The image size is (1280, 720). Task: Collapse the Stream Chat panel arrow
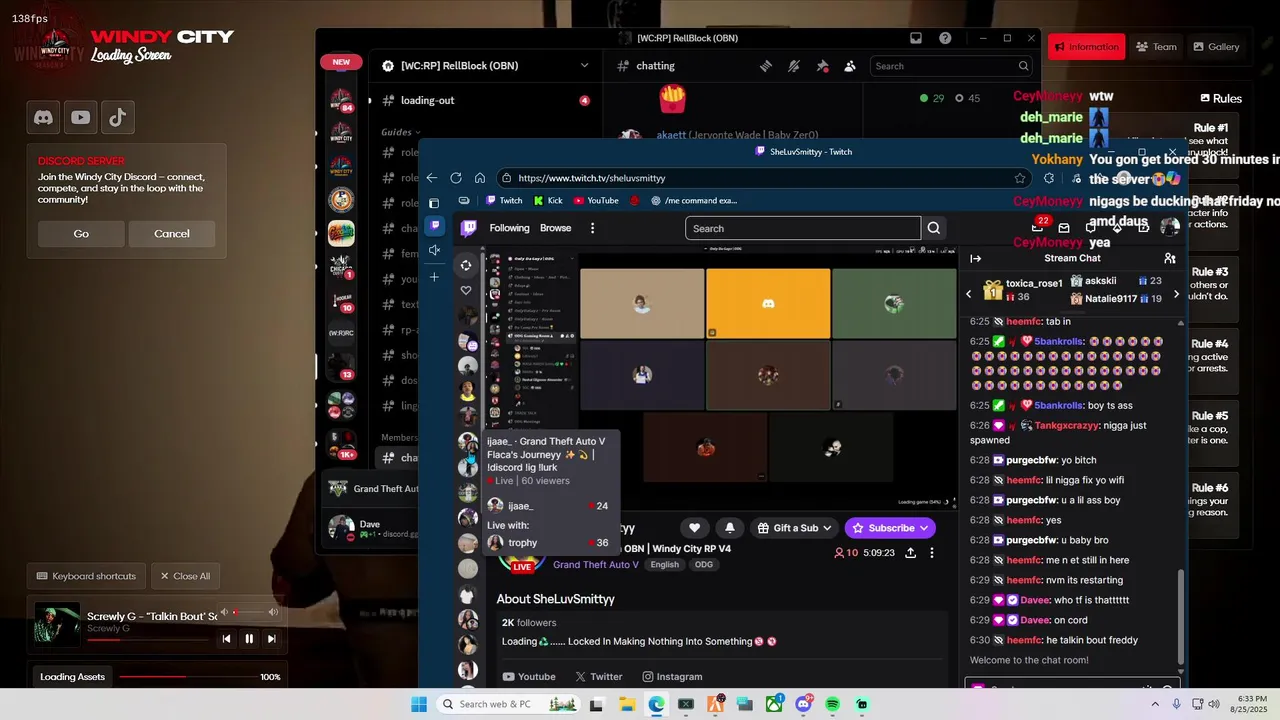click(x=976, y=258)
